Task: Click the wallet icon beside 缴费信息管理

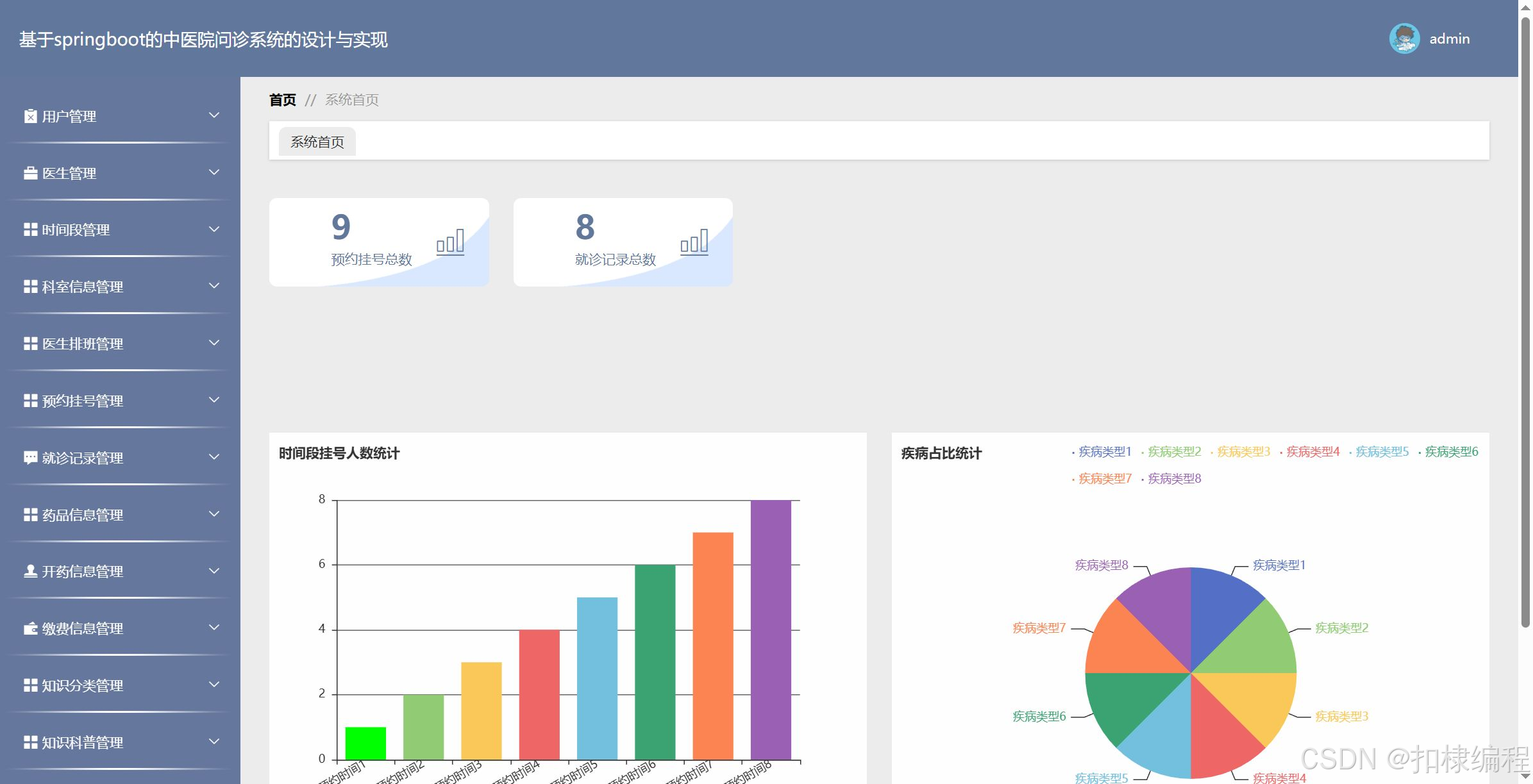Action: click(30, 628)
